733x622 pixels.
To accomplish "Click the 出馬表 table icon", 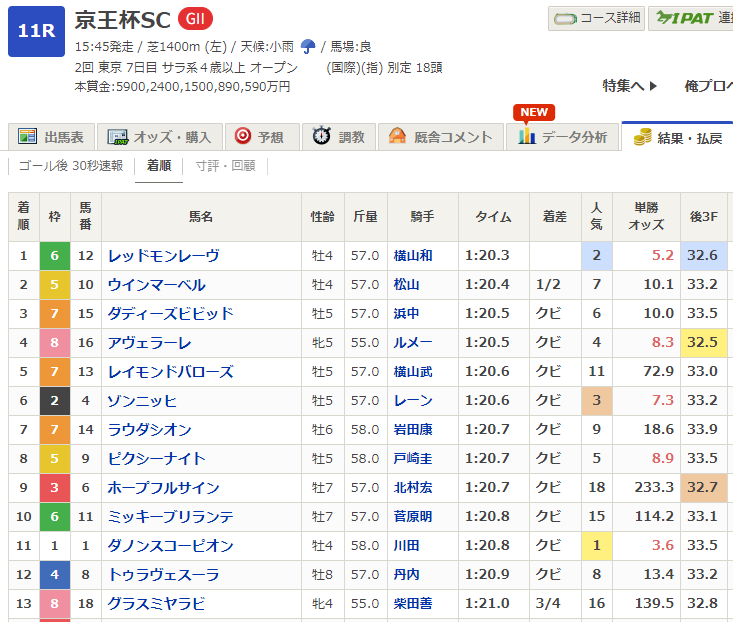I will (27, 136).
